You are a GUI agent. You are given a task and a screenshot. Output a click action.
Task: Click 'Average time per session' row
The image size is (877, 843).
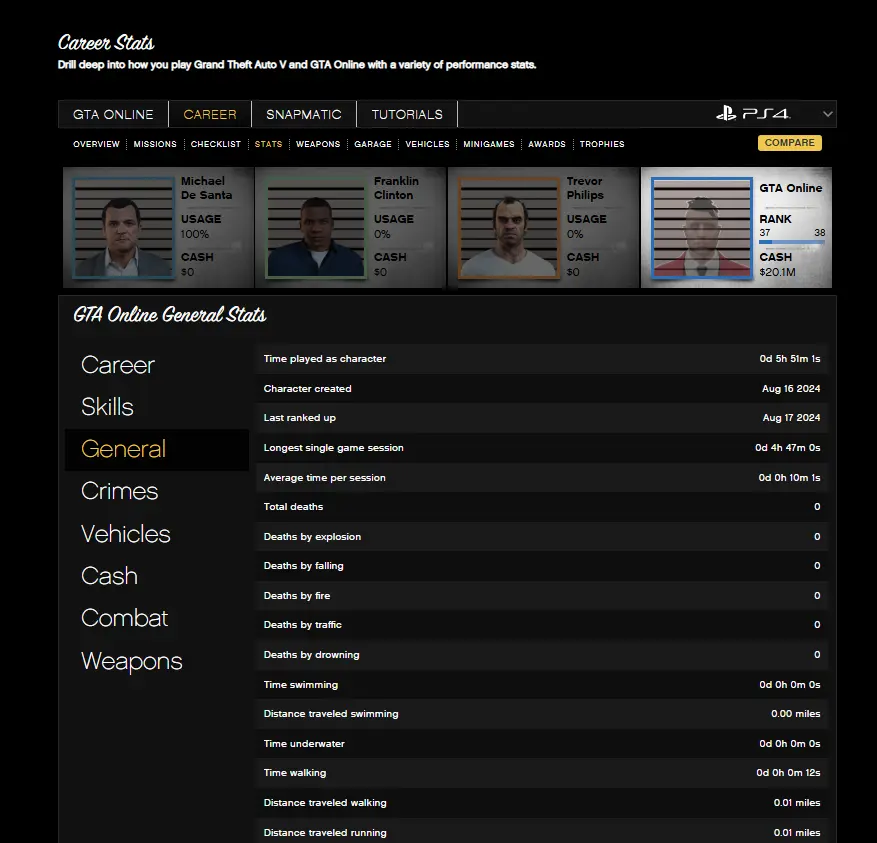(x=541, y=477)
